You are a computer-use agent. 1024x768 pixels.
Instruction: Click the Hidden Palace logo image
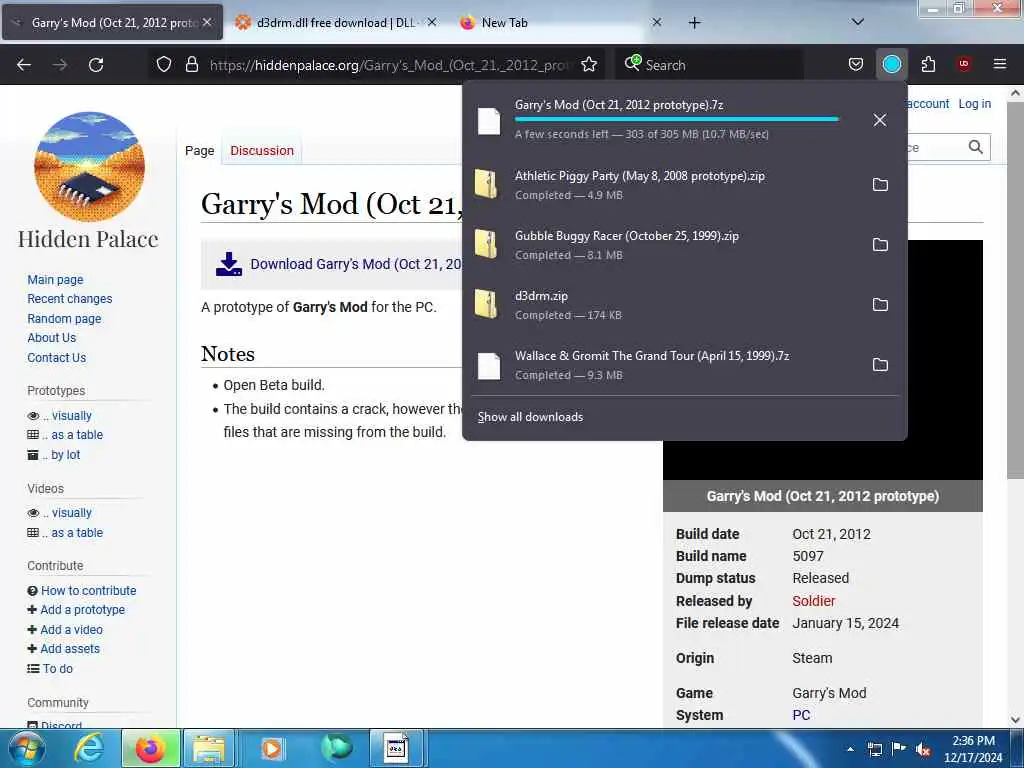pos(89,167)
